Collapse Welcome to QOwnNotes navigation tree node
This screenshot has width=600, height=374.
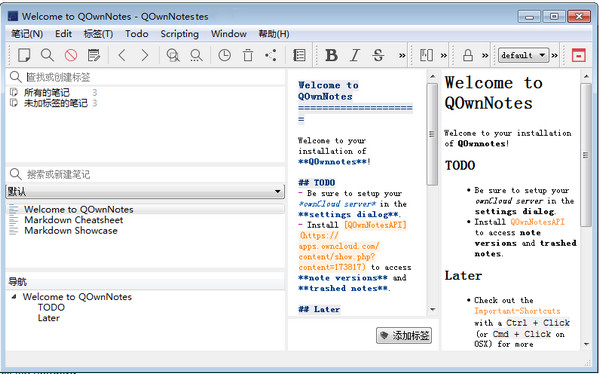tap(14, 297)
